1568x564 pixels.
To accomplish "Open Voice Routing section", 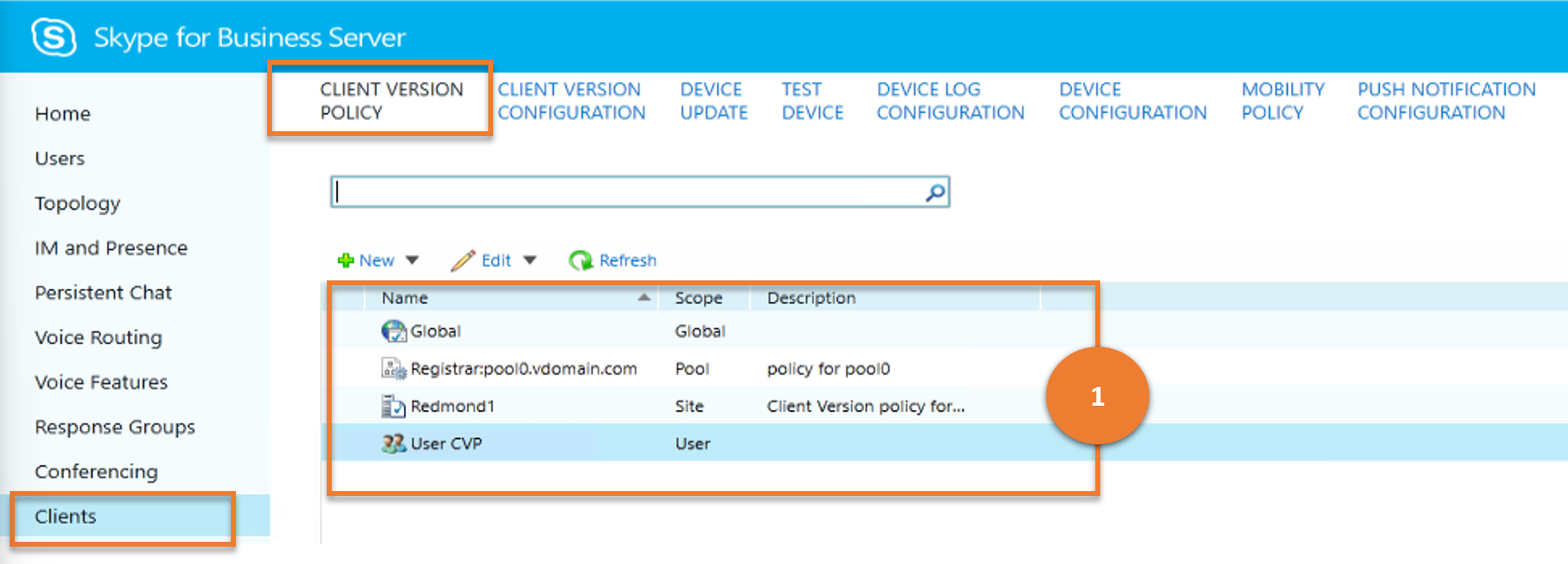I will point(98,338).
